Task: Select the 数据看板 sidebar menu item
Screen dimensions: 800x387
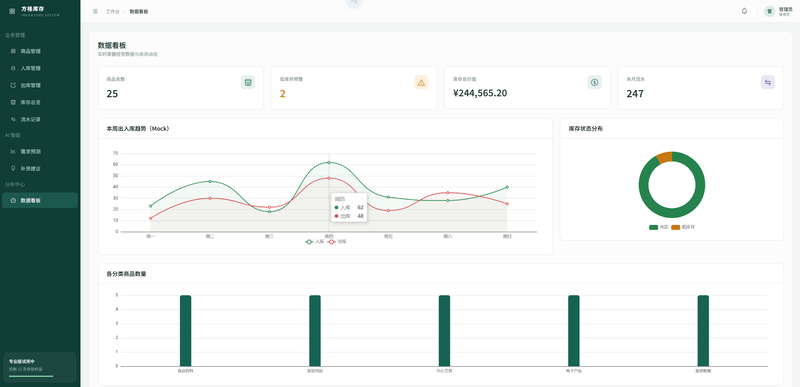Action: (x=40, y=200)
